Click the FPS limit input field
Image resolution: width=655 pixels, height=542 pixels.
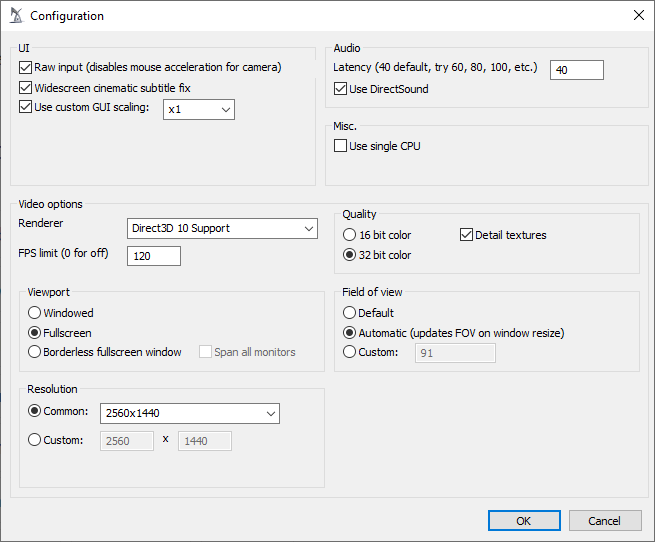(154, 256)
